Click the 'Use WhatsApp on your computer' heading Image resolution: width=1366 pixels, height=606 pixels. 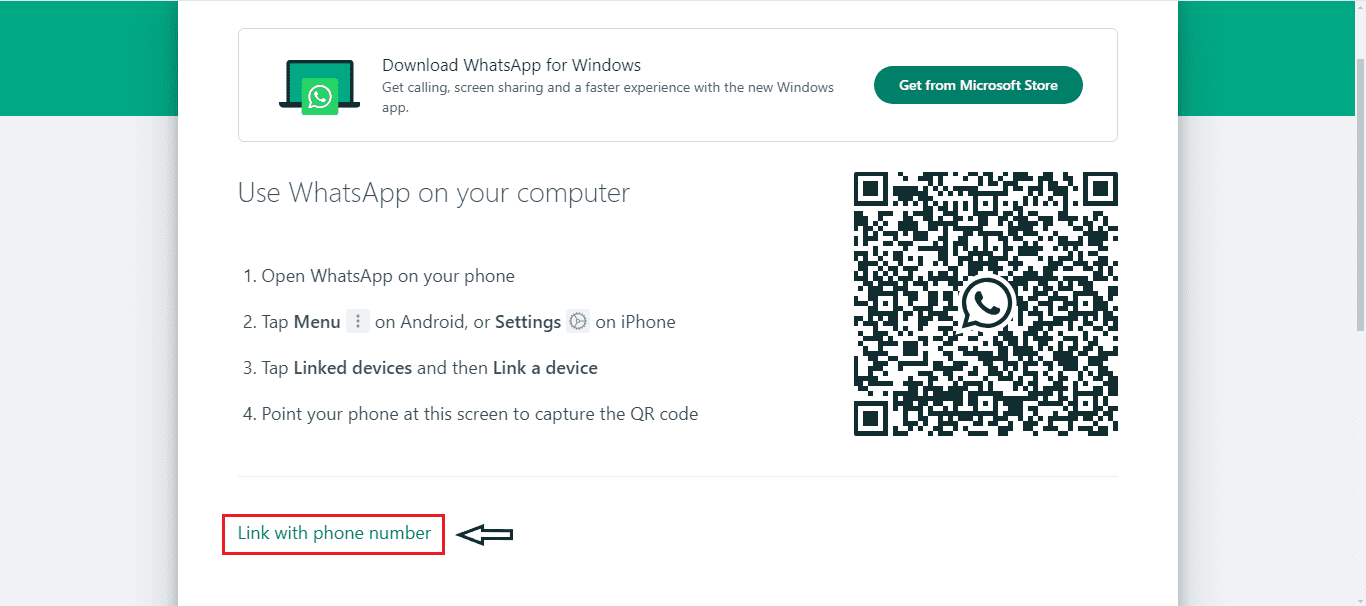point(434,192)
